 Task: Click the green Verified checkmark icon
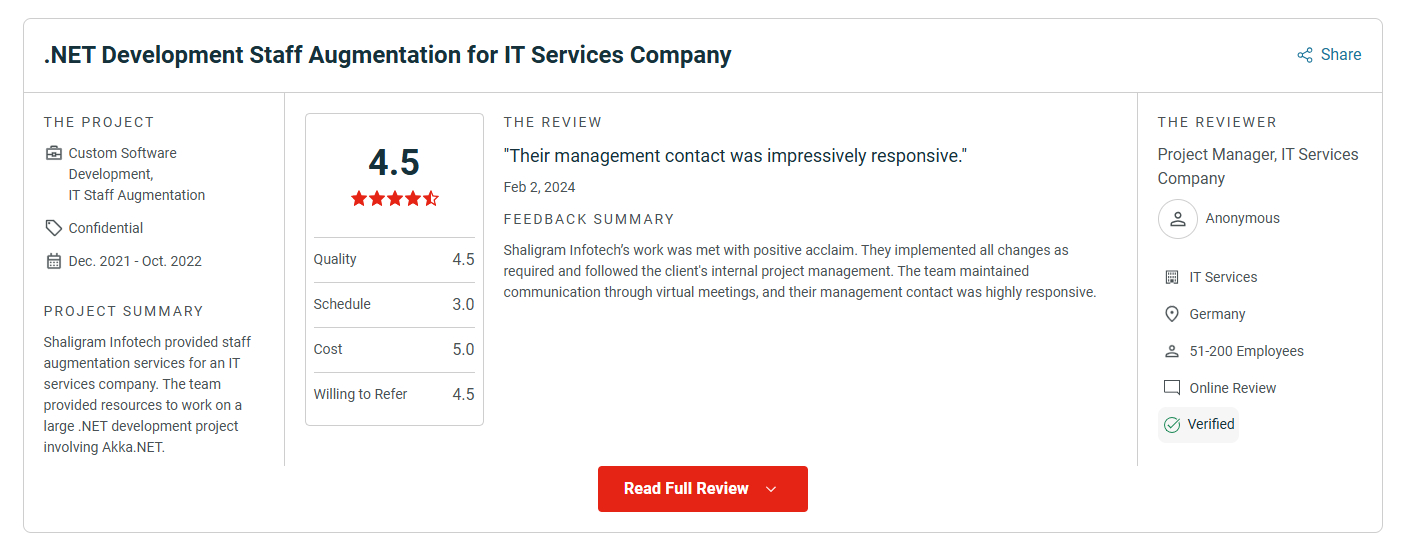click(x=1172, y=425)
